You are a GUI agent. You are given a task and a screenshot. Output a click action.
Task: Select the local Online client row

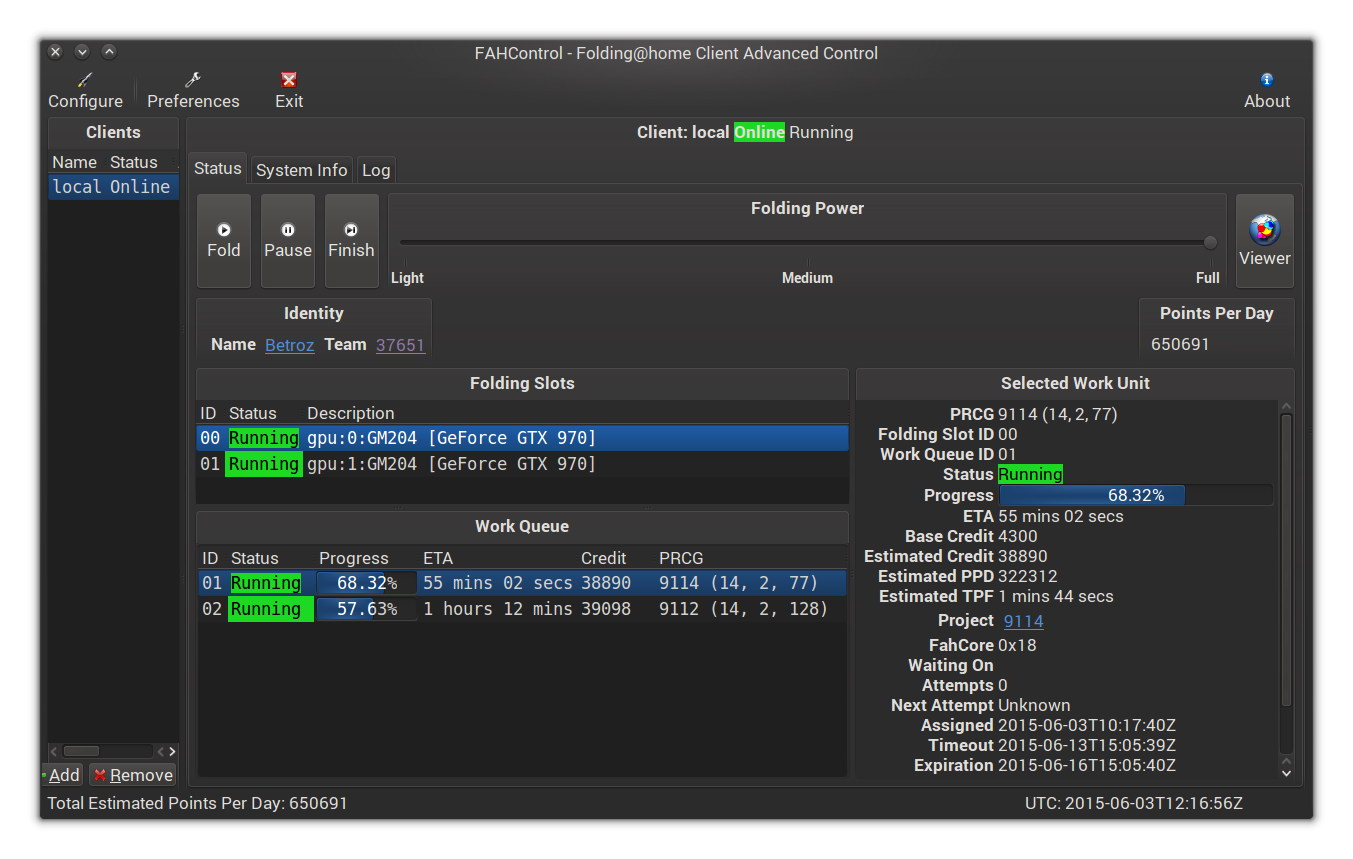pyautogui.click(x=113, y=187)
